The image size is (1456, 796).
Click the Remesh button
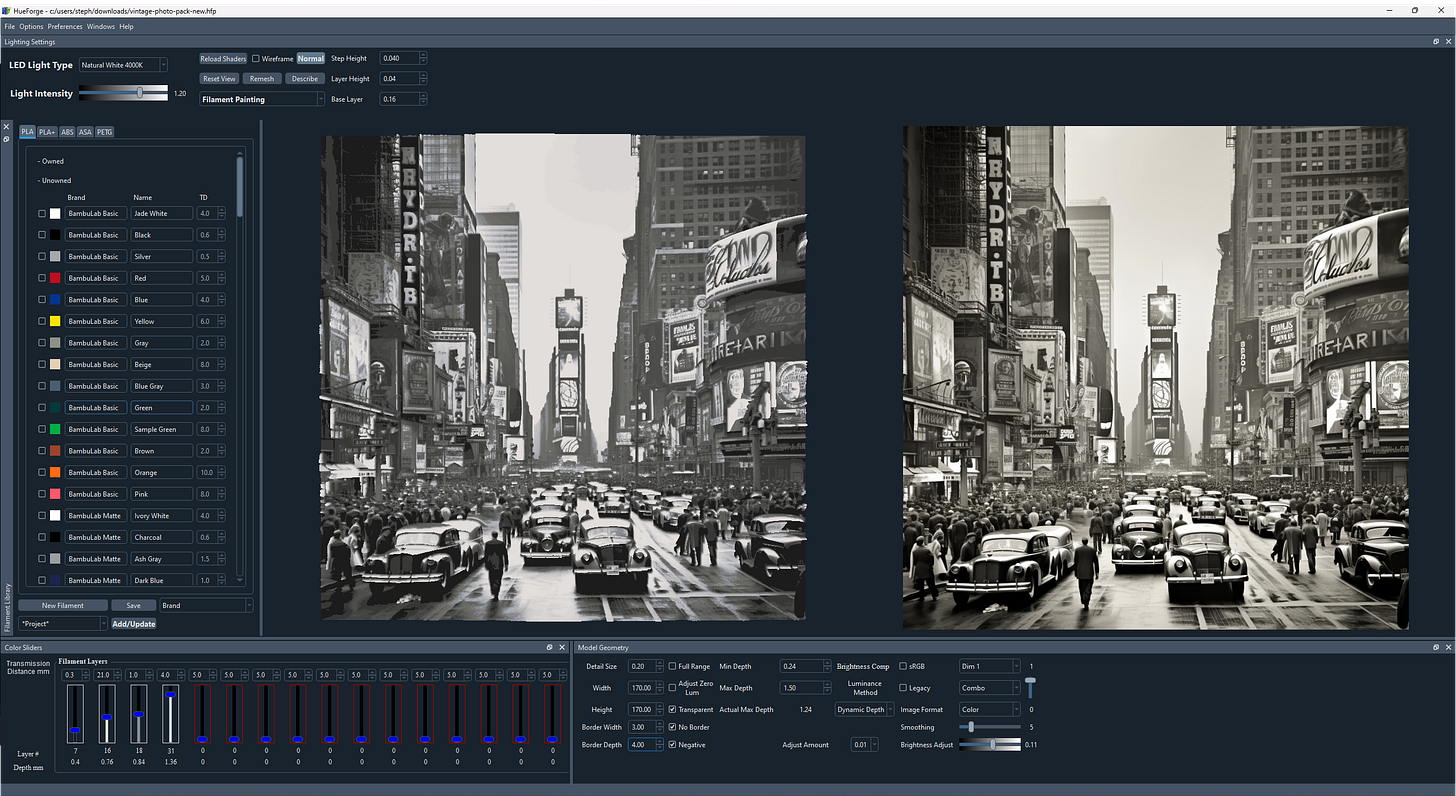tap(262, 79)
